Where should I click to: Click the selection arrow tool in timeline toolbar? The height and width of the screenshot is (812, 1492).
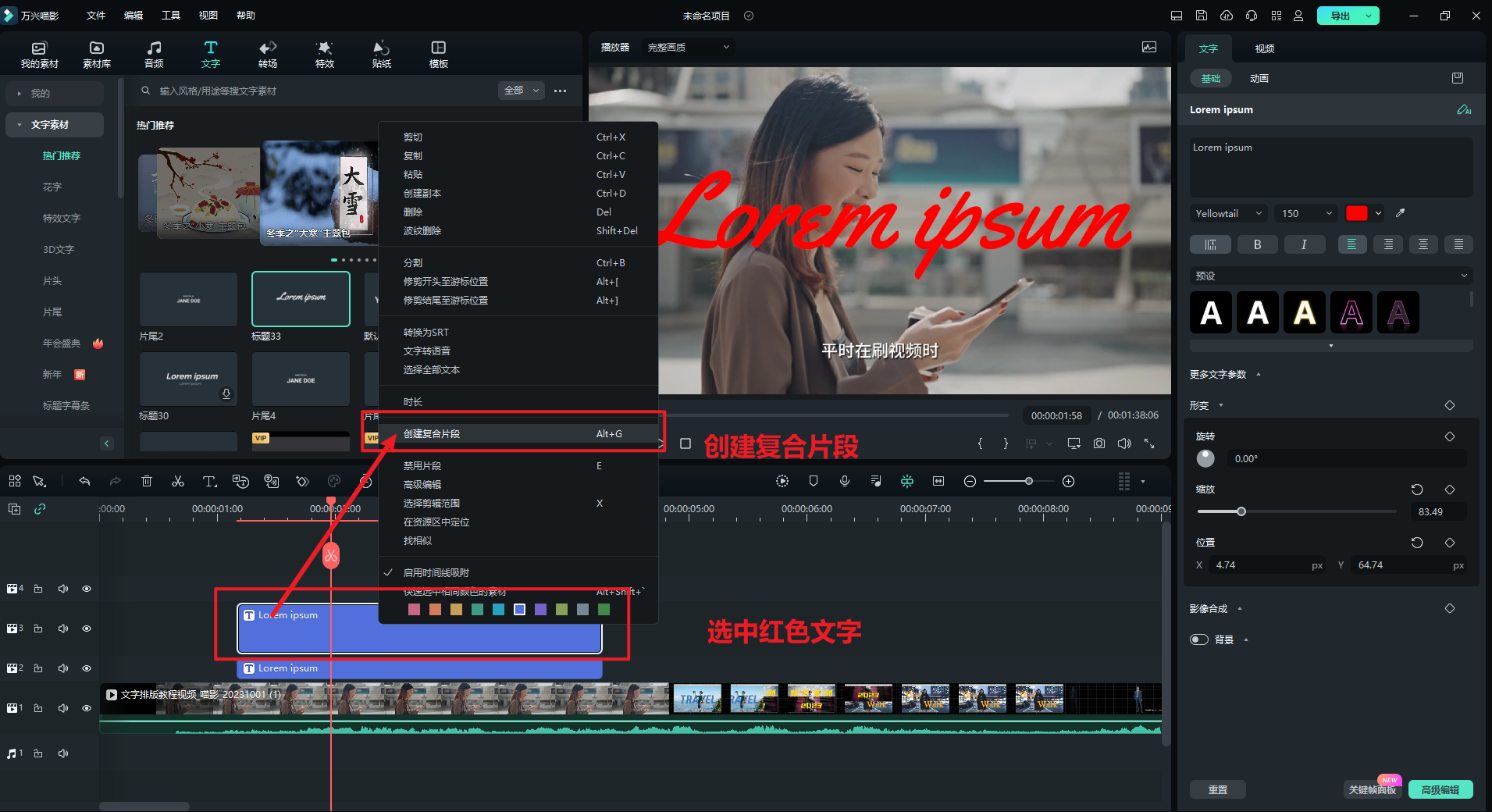coord(40,482)
